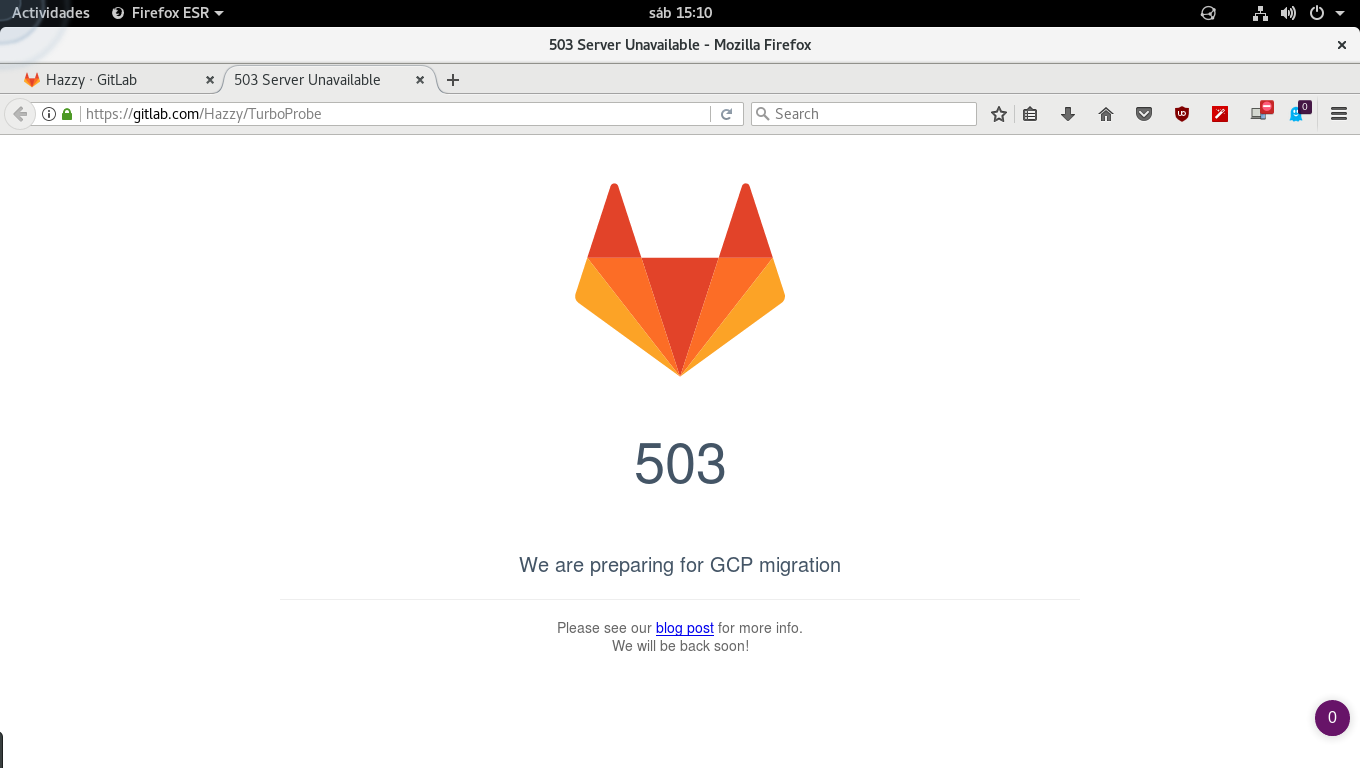
Task: Open the Ghostery ghost icon
Action: coord(1298,112)
